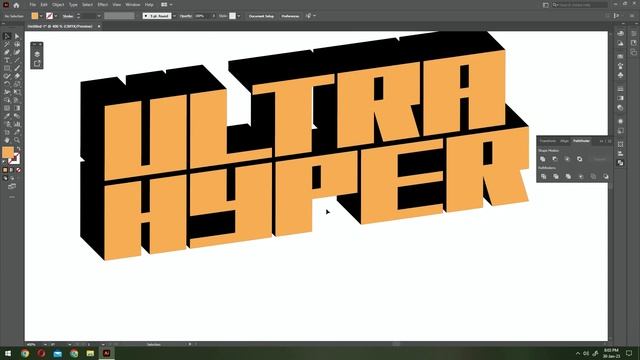The image size is (640, 360).
Task: Click Exclude in Pathfinder Shape Modes
Action: [x=580, y=159]
